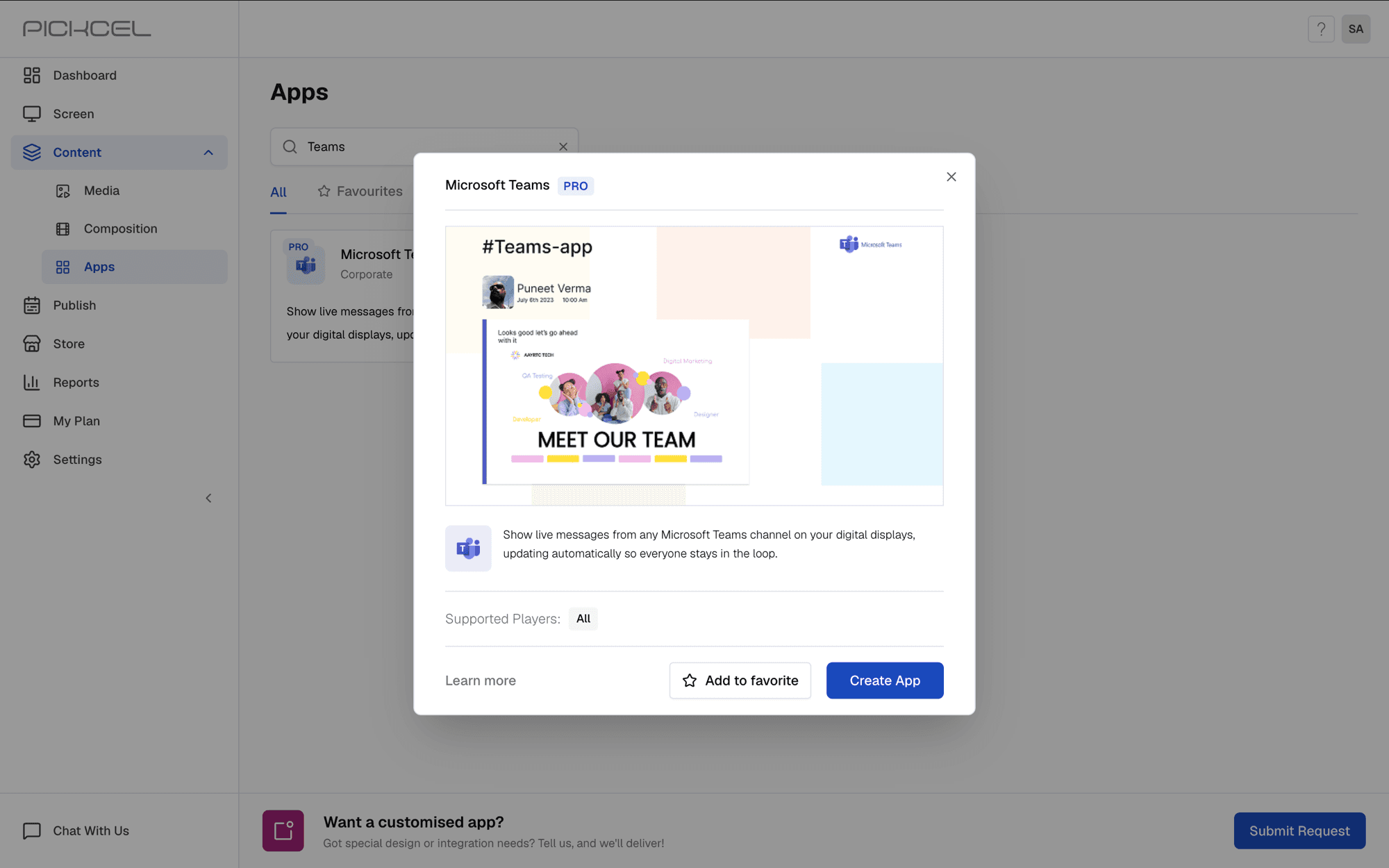The width and height of the screenshot is (1389, 868).
Task: Click the Pickcel logo
Action: (87, 28)
